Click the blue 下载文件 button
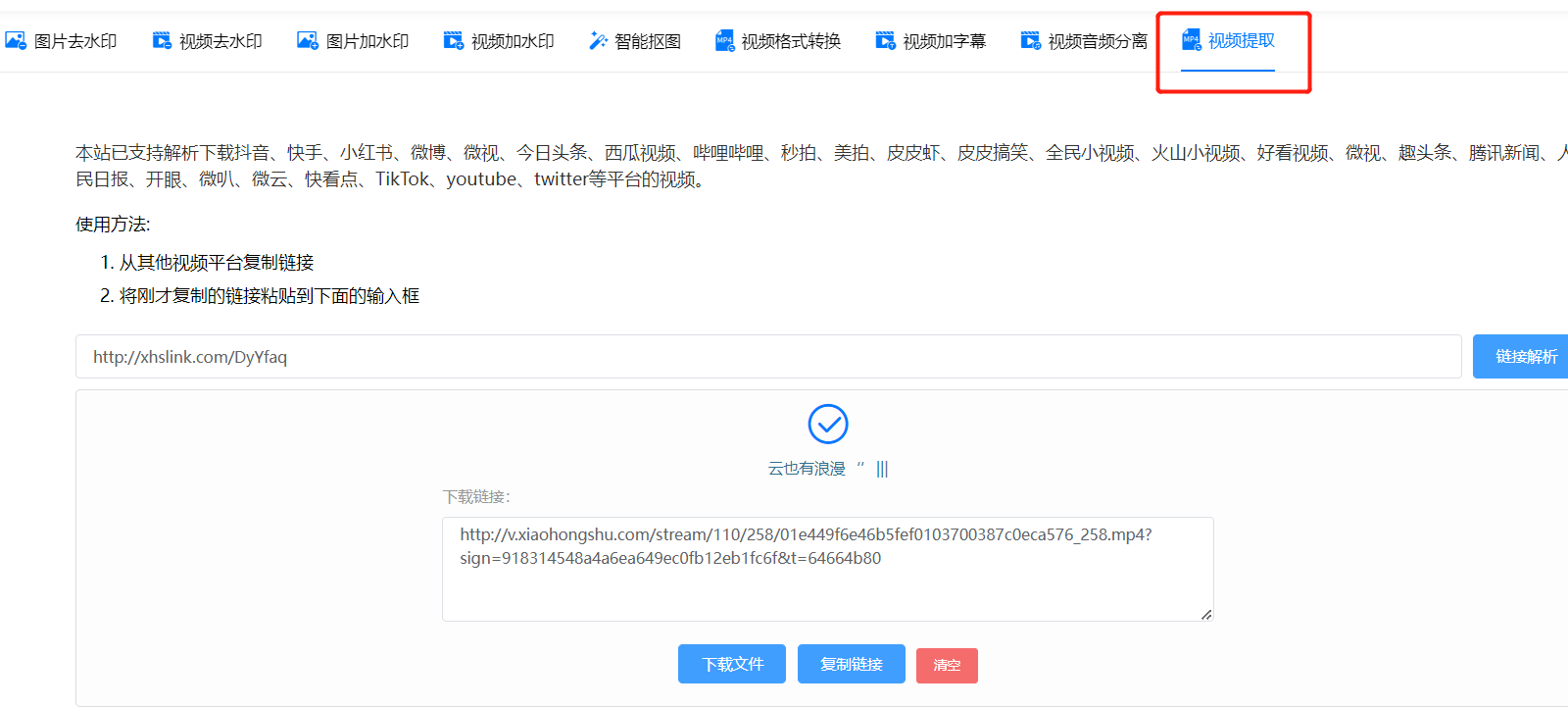1568x707 pixels. [x=732, y=664]
